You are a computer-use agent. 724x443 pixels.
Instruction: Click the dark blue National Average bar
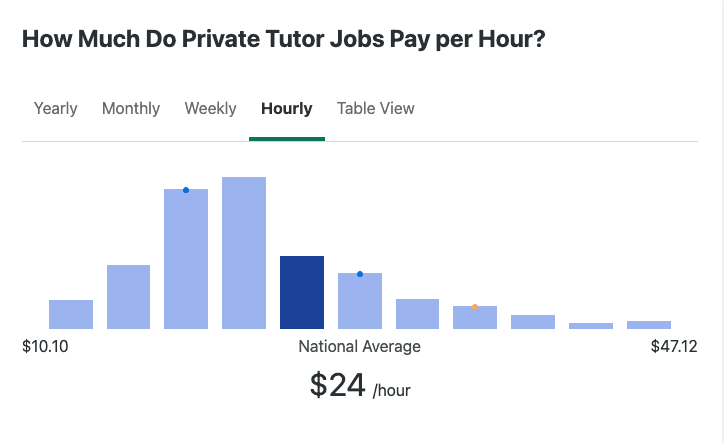302,292
